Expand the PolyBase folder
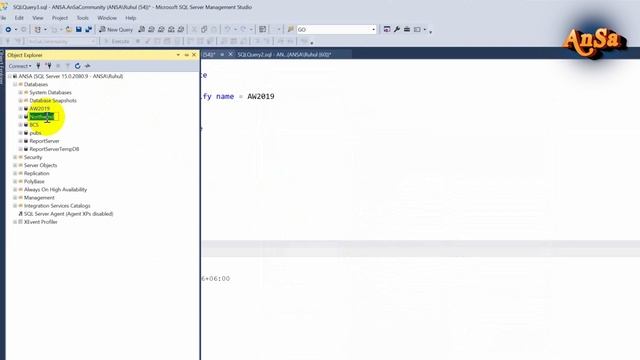Screen dimensions: 640x360 pos(15,182)
